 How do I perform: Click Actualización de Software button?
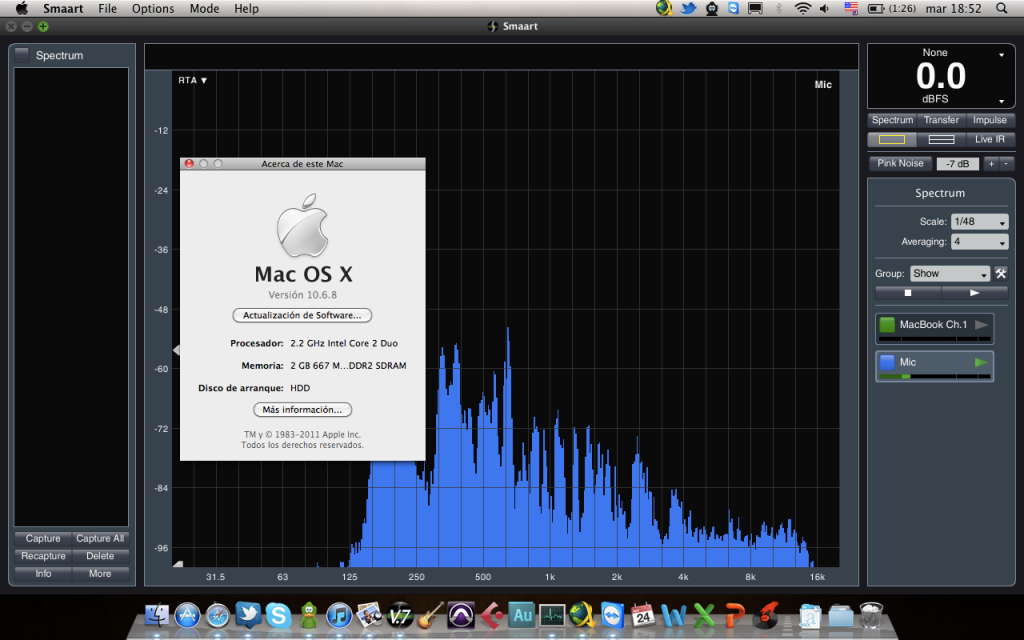[302, 315]
